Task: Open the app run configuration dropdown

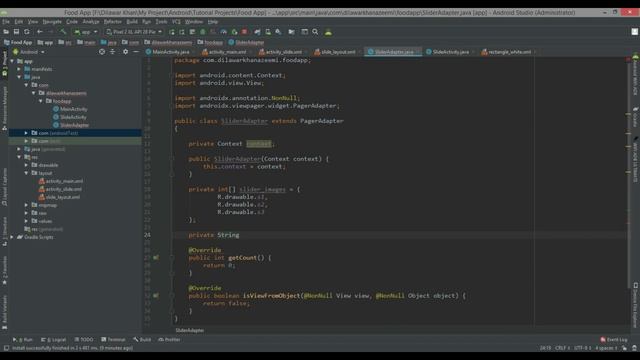Action: [86, 32]
